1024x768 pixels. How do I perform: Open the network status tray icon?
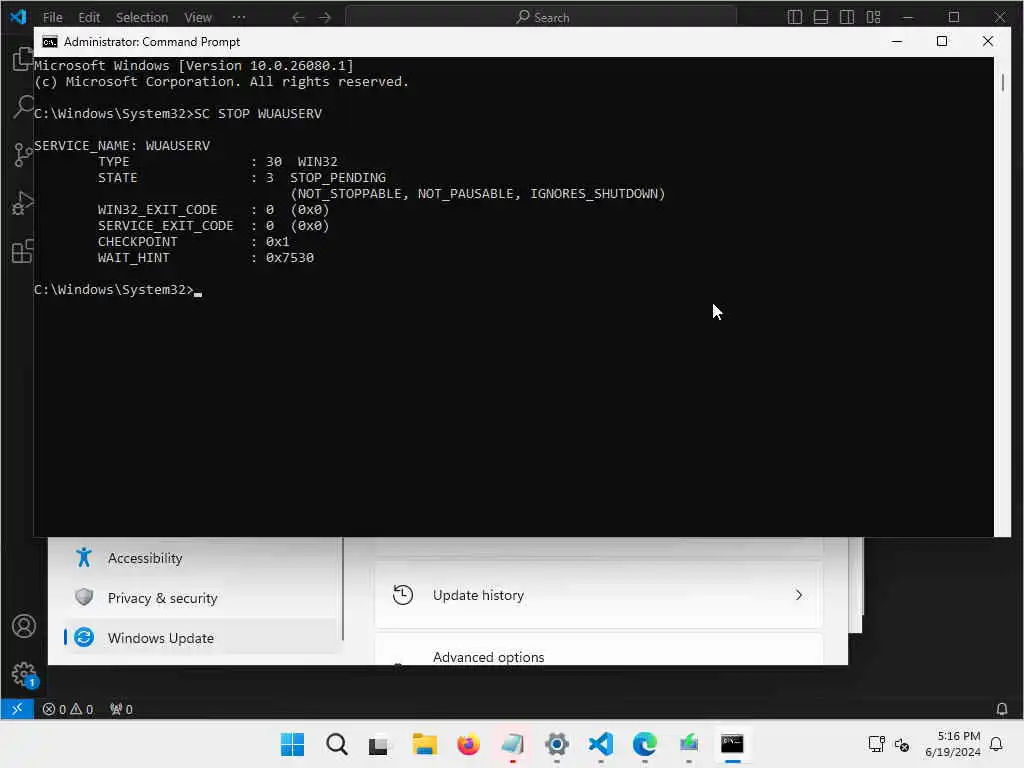[876, 744]
